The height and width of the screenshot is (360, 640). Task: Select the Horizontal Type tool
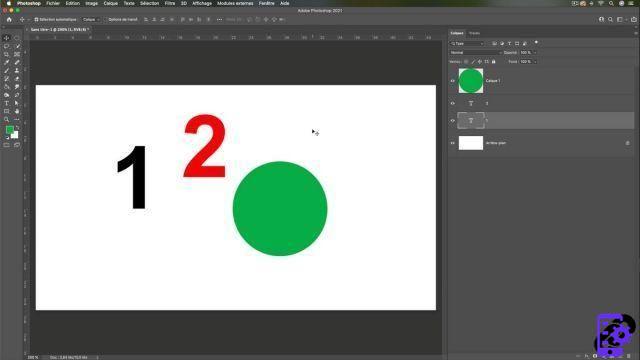coord(7,103)
